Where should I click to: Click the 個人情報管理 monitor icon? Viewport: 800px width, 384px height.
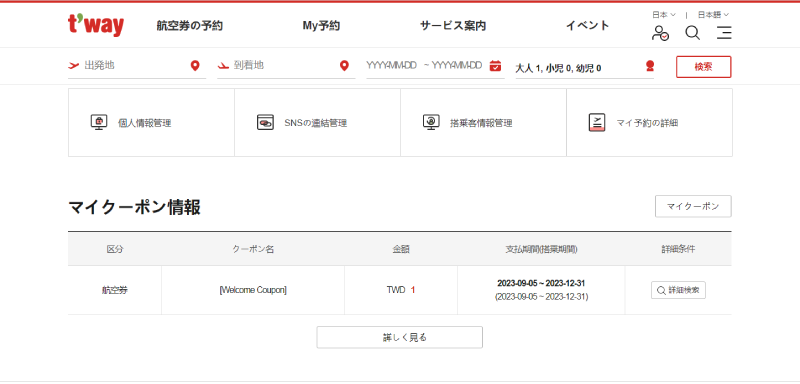tap(99, 122)
